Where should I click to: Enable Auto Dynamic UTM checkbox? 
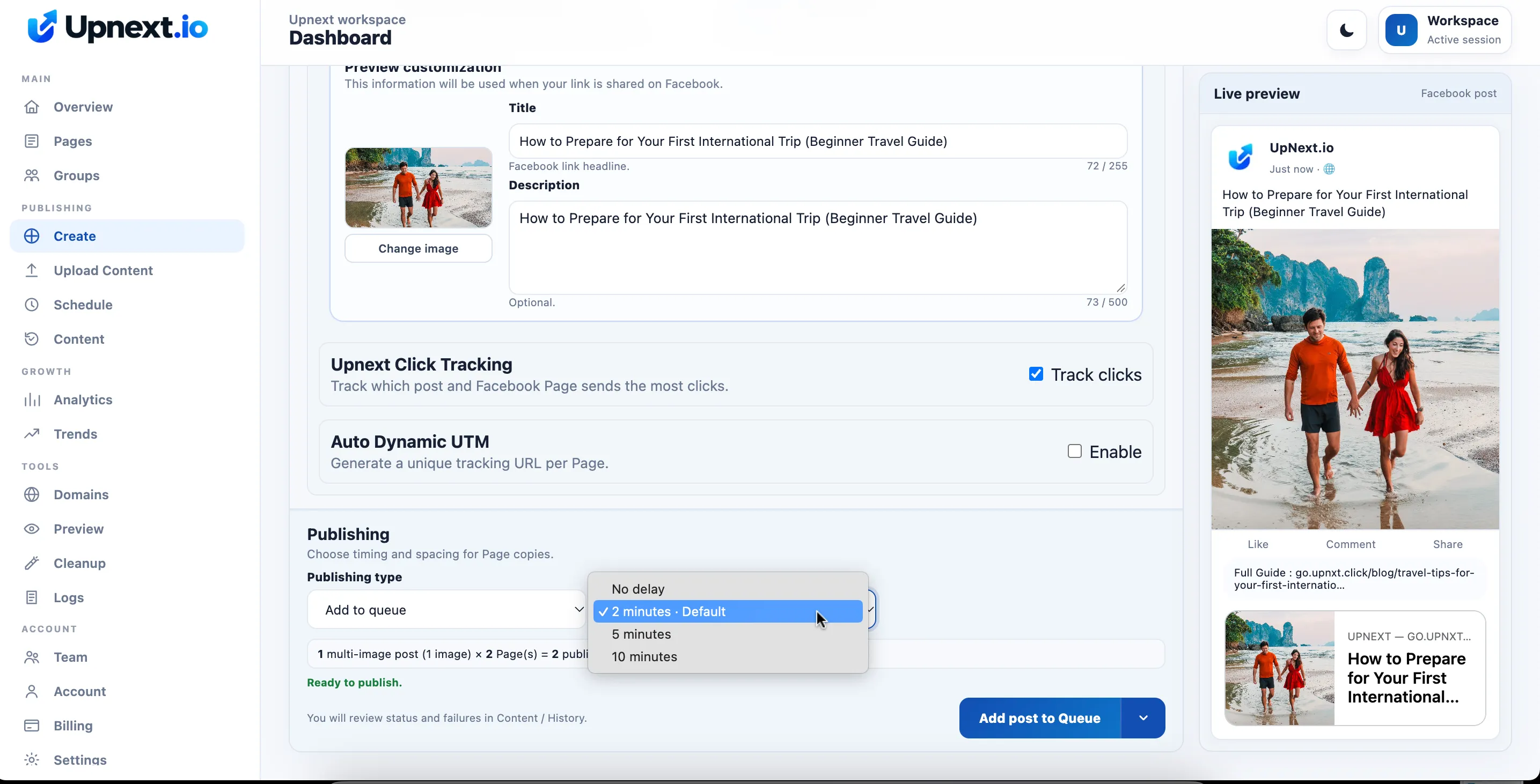1074,451
